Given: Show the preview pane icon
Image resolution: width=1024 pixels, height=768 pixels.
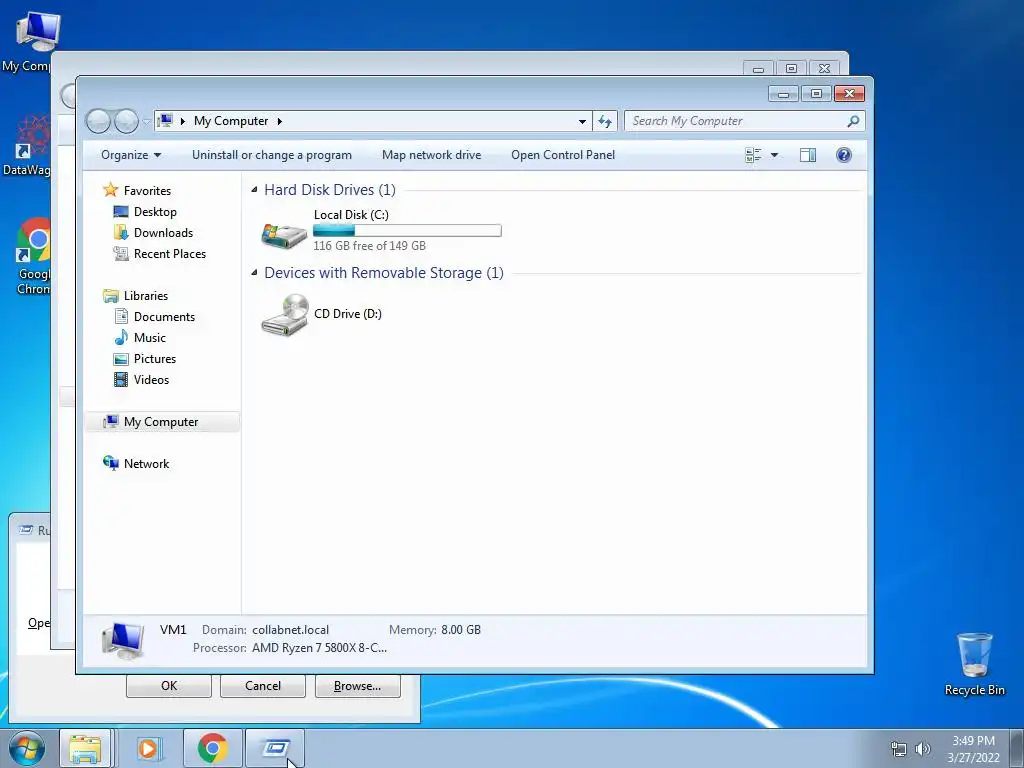Looking at the screenshot, I should pyautogui.click(x=808, y=155).
